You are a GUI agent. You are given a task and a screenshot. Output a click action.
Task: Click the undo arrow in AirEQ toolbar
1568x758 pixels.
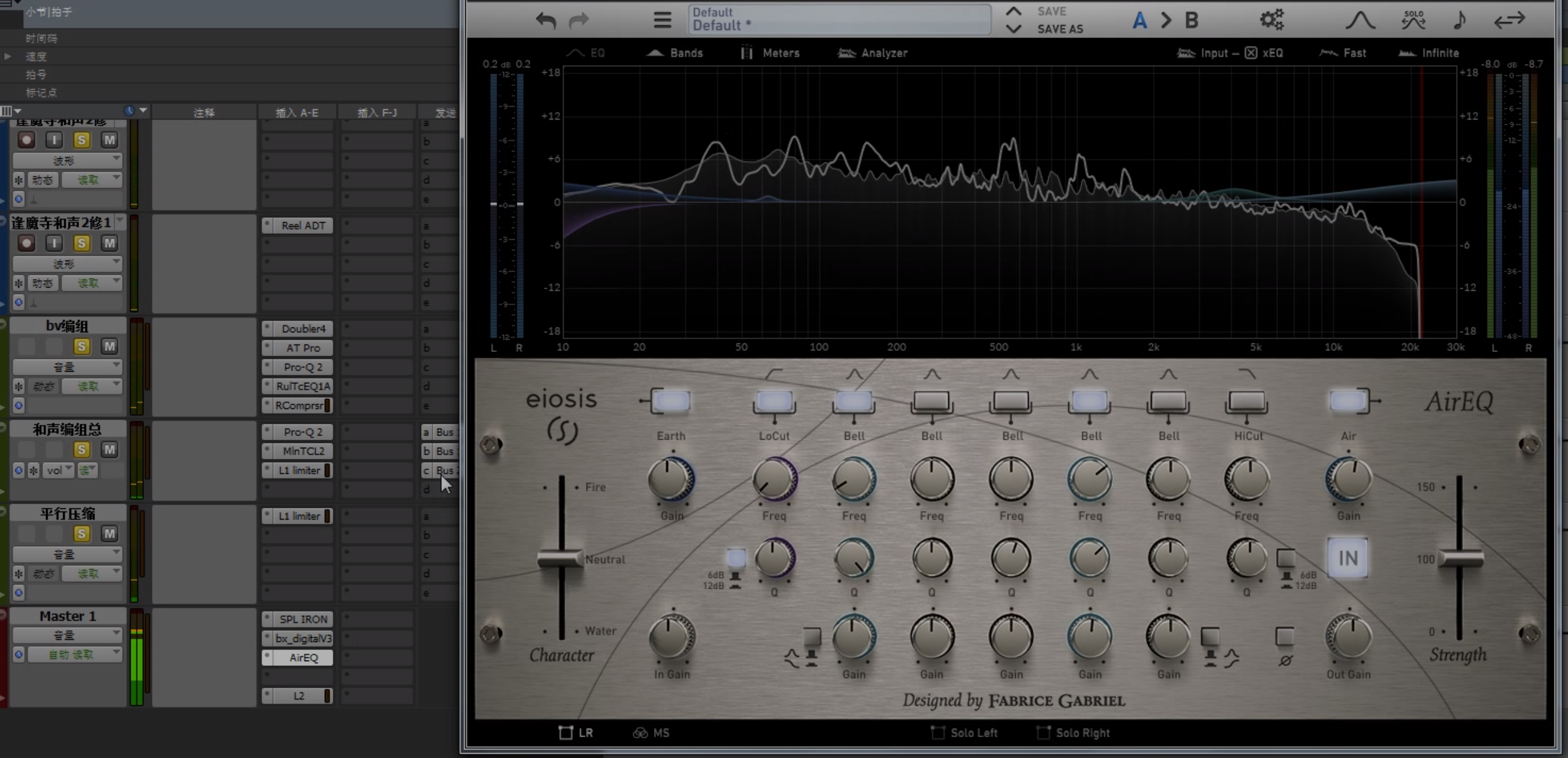[x=546, y=21]
